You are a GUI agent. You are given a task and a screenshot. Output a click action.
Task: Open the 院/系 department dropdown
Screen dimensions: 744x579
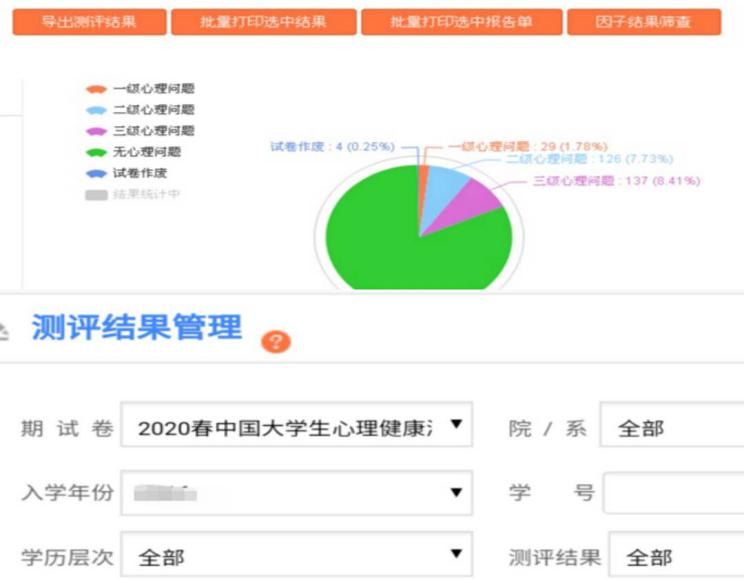coord(672,427)
